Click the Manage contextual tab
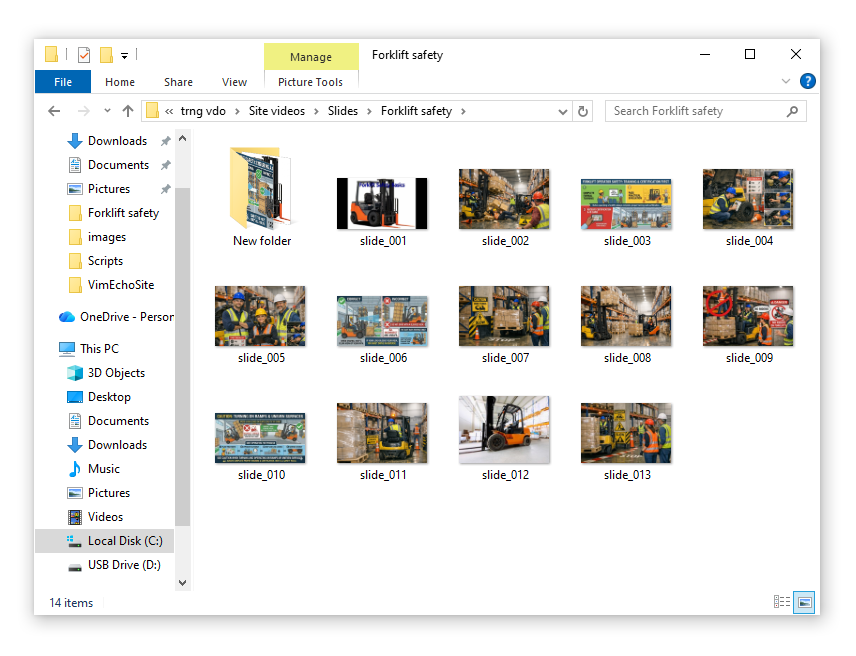This screenshot has height=656, width=856. pos(311,57)
